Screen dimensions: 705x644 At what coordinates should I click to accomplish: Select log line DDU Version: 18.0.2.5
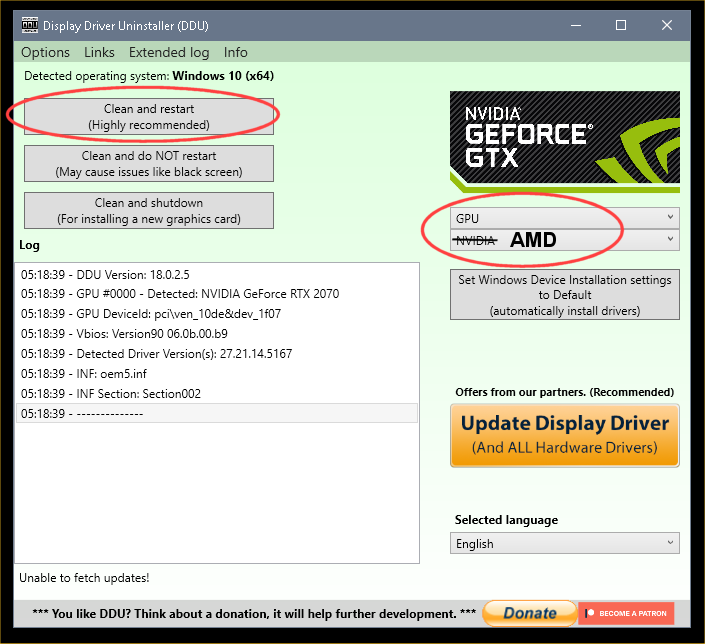(x=217, y=274)
